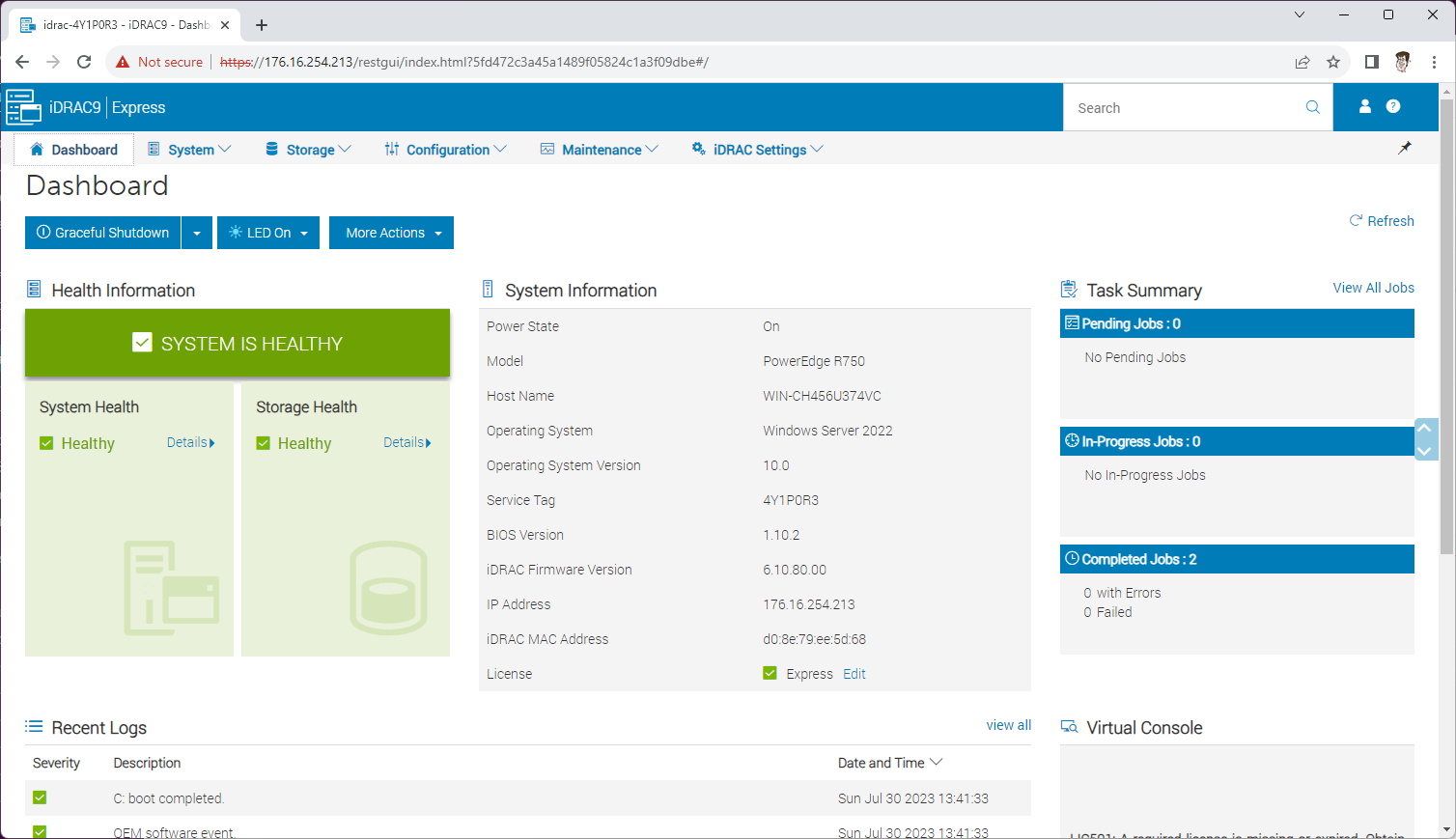Open the LED On dropdown

(268, 233)
